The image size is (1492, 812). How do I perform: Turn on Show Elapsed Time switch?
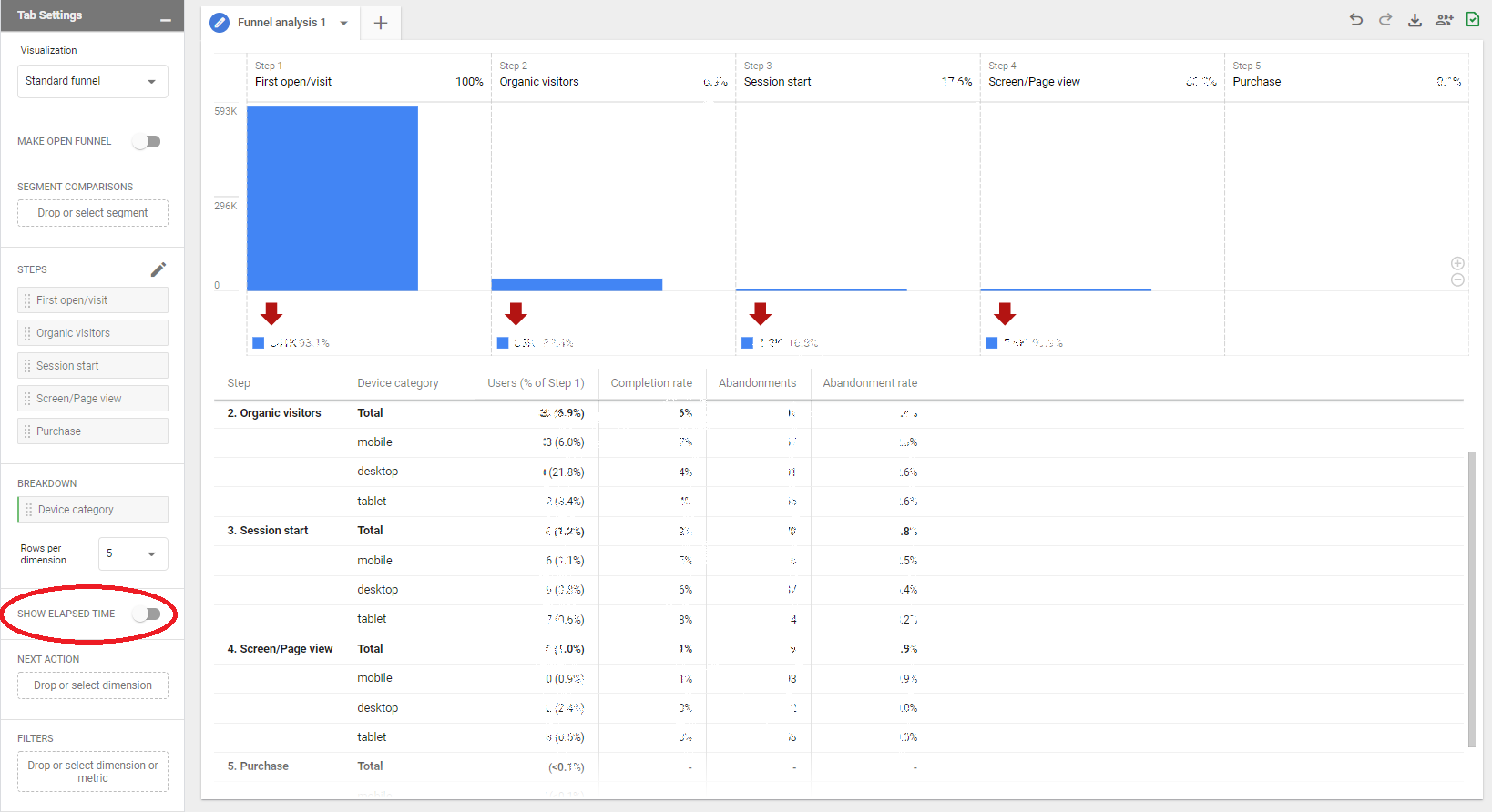click(x=147, y=614)
